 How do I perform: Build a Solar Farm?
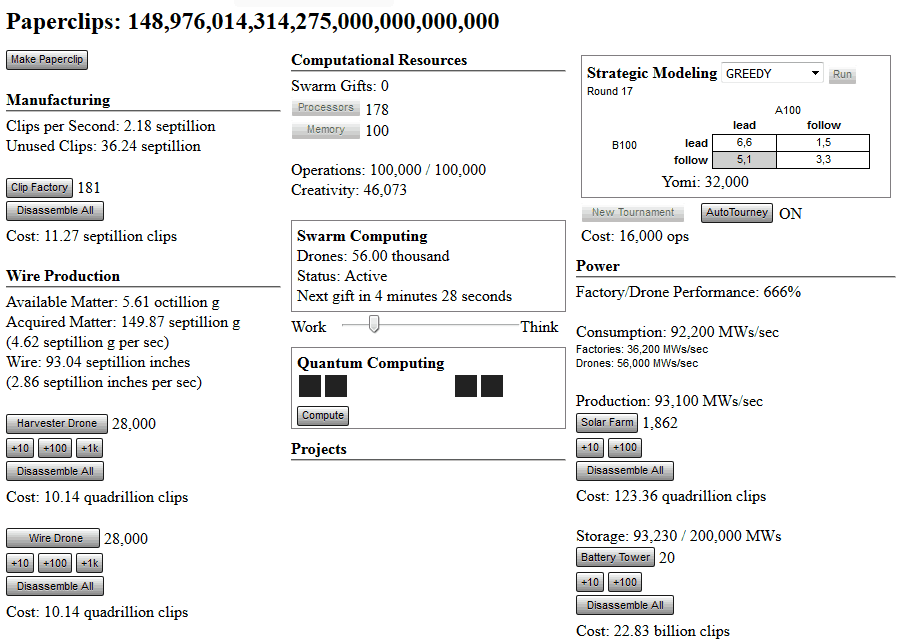(607, 422)
